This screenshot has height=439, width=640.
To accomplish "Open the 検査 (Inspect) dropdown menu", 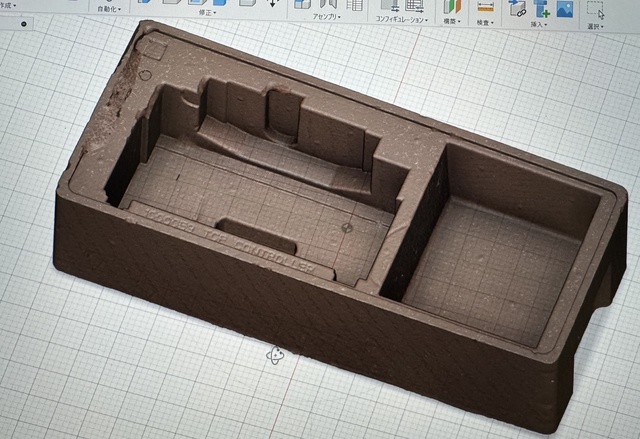I will (x=485, y=23).
